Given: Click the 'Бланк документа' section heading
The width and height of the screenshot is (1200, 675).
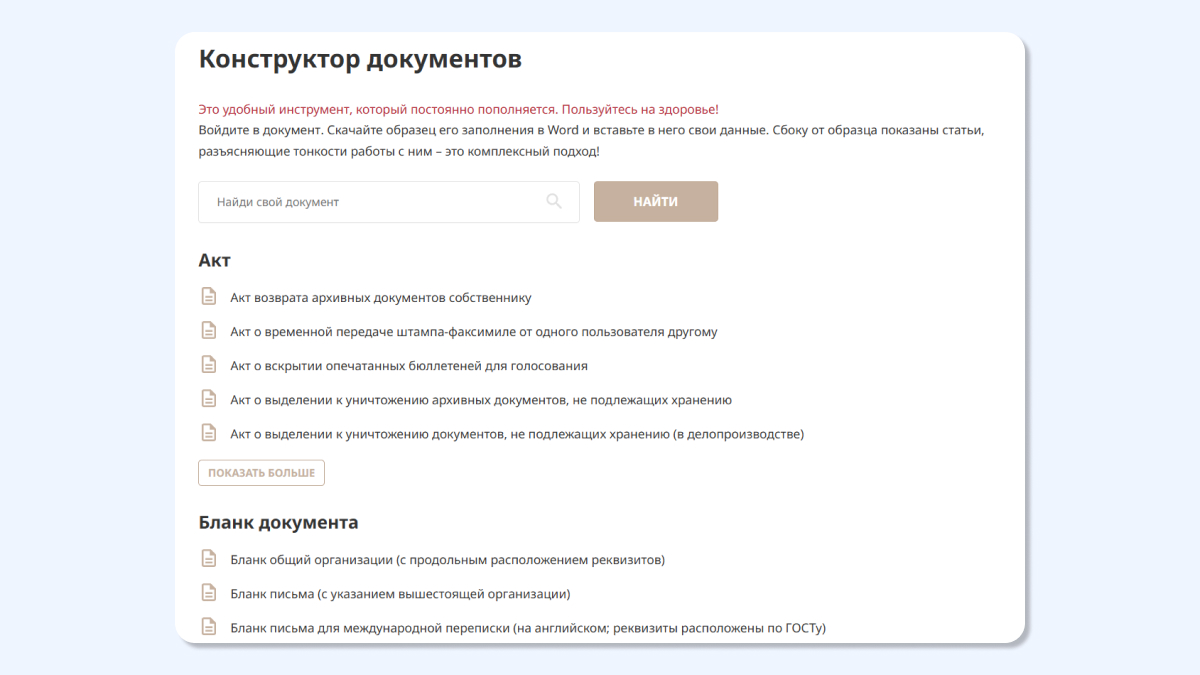Looking at the screenshot, I should click(279, 522).
